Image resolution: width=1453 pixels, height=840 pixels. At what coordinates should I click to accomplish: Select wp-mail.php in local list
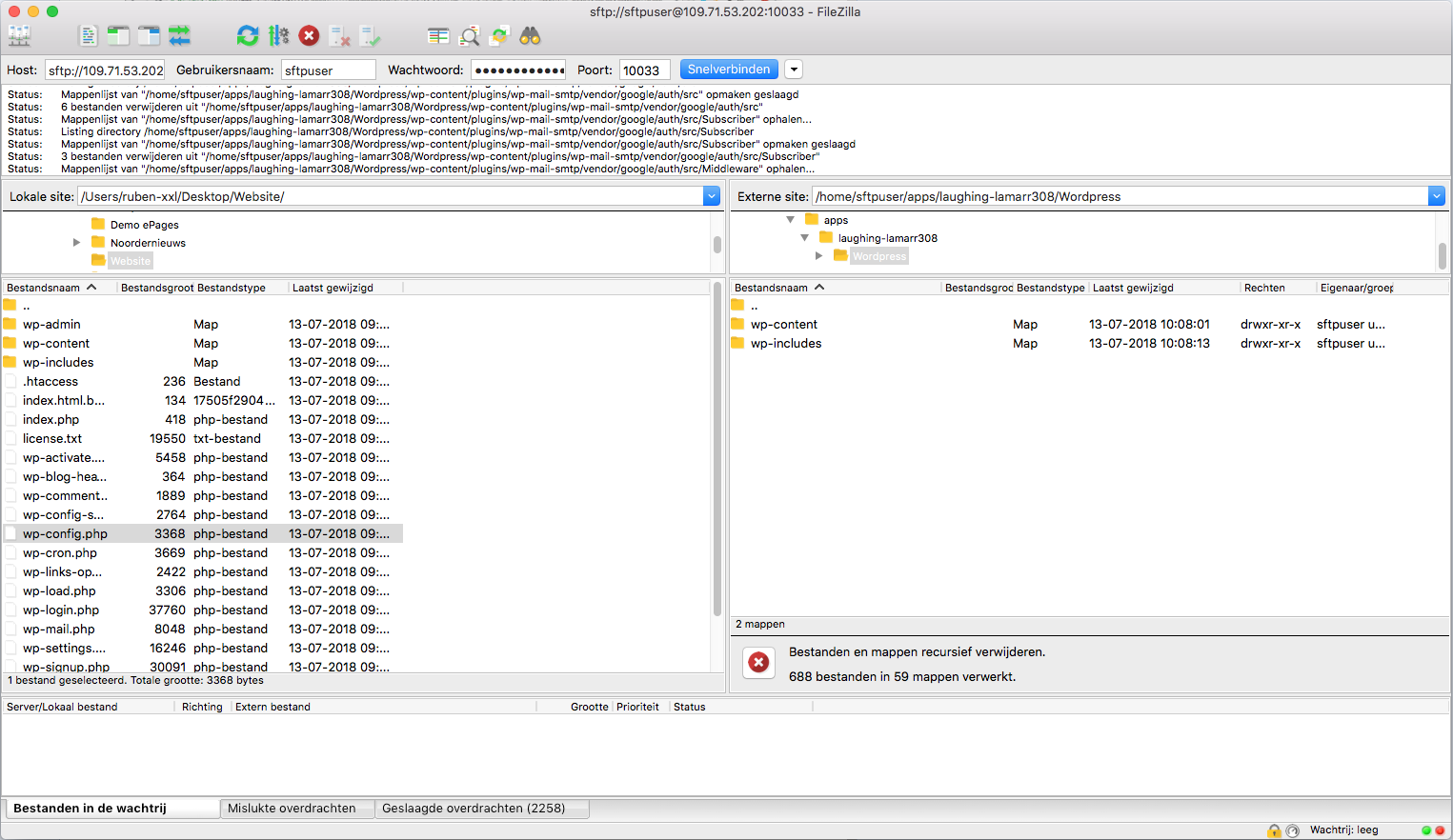click(x=203, y=630)
